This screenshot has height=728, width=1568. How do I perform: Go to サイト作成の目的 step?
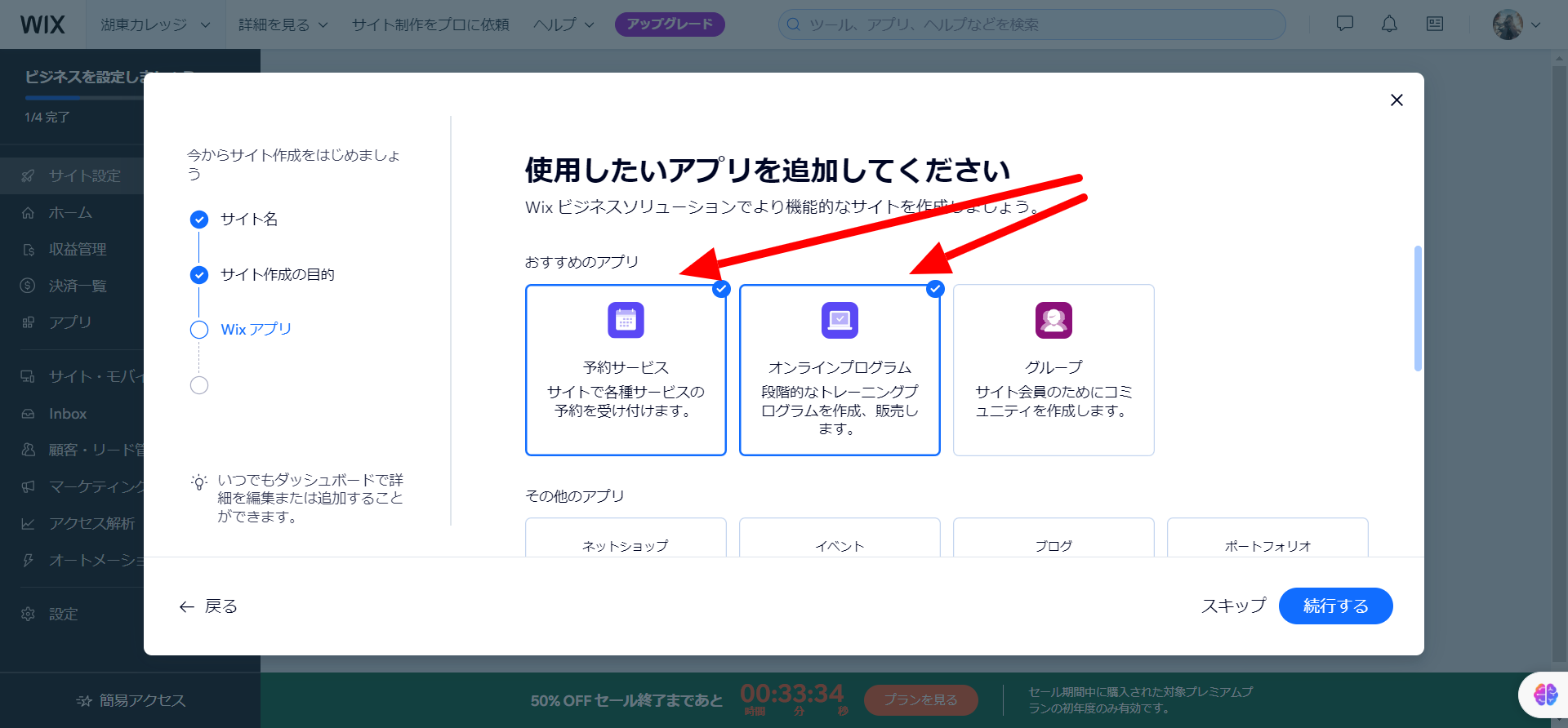[278, 274]
